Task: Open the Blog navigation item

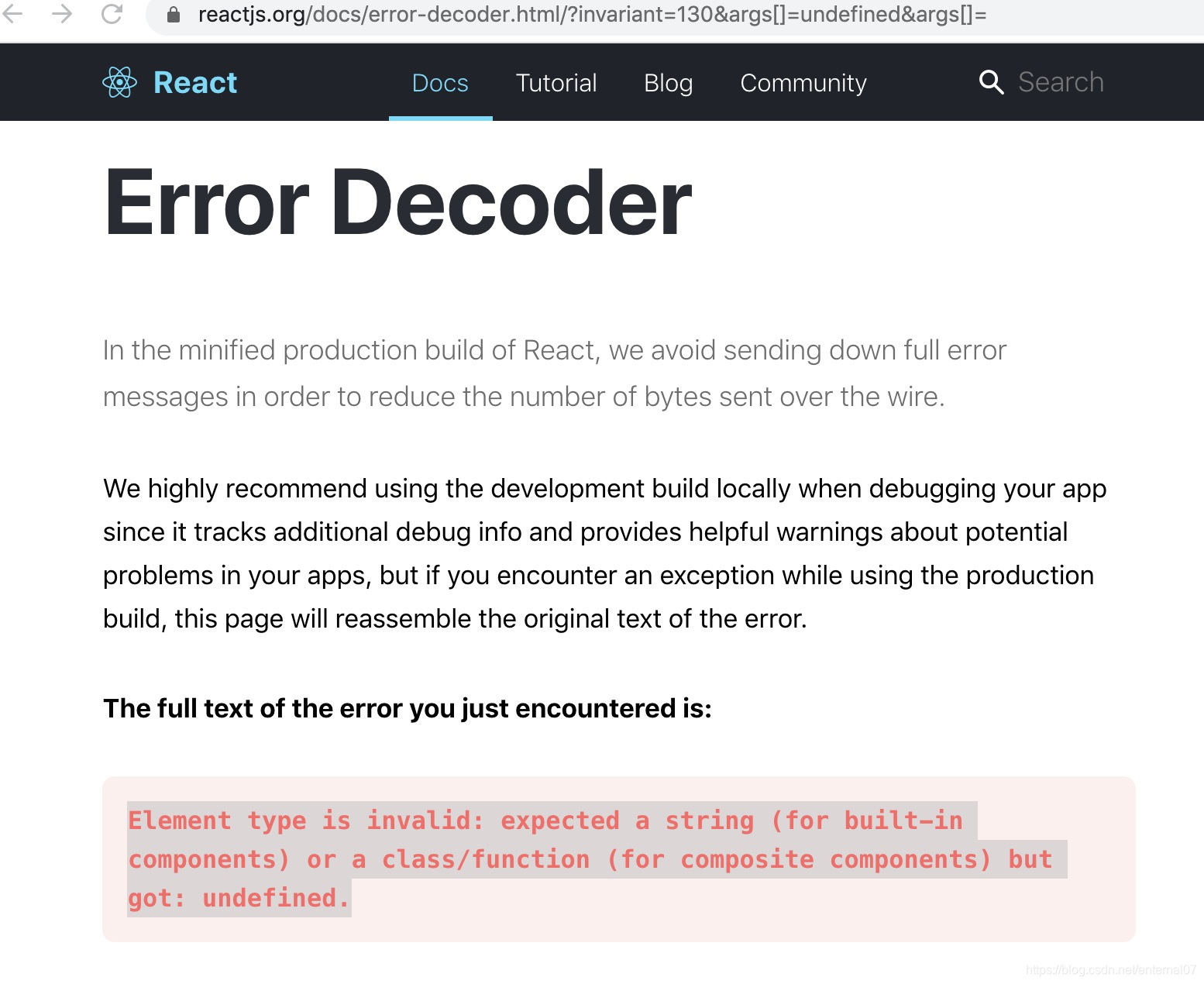Action: coord(668,82)
